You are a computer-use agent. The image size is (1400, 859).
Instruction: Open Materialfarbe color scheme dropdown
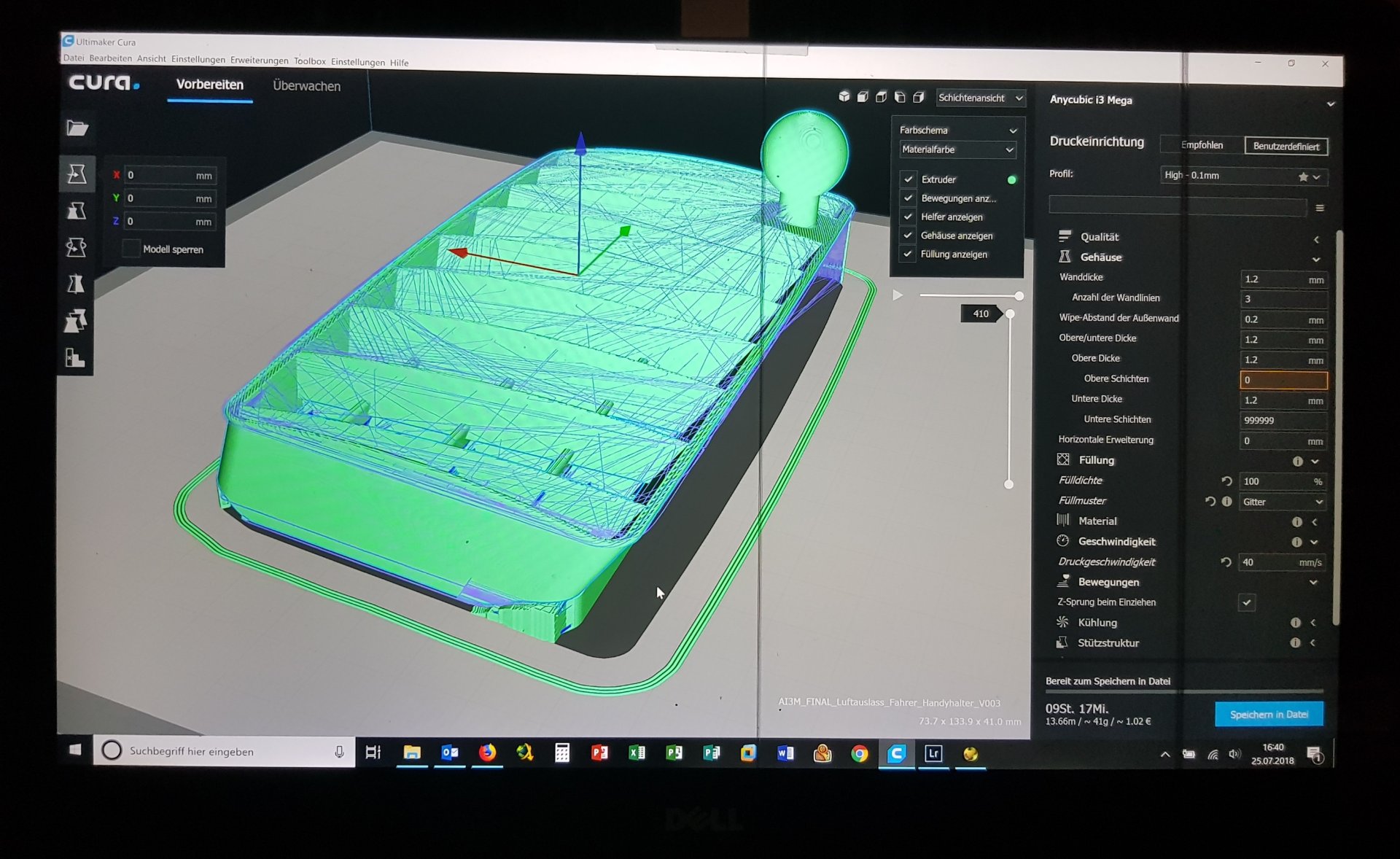[x=957, y=149]
